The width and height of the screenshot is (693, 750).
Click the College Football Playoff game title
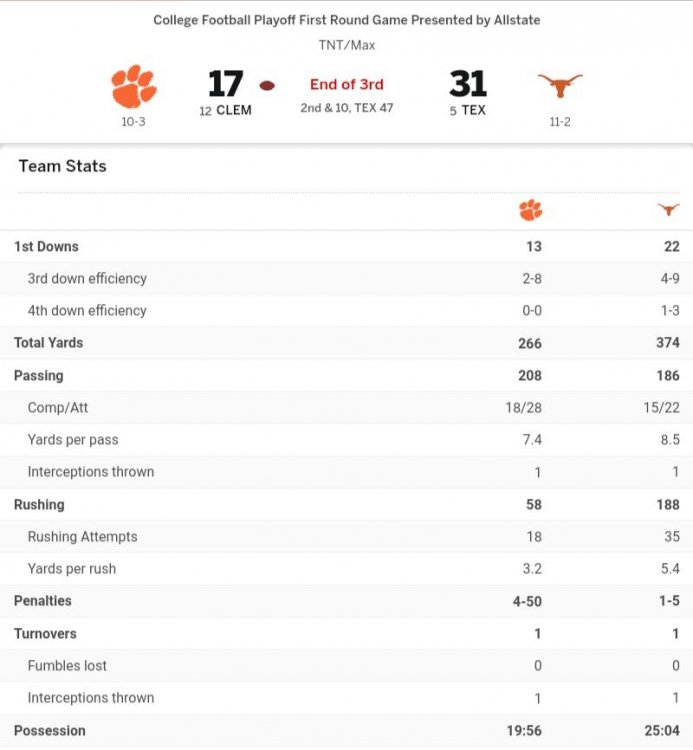pos(346,20)
